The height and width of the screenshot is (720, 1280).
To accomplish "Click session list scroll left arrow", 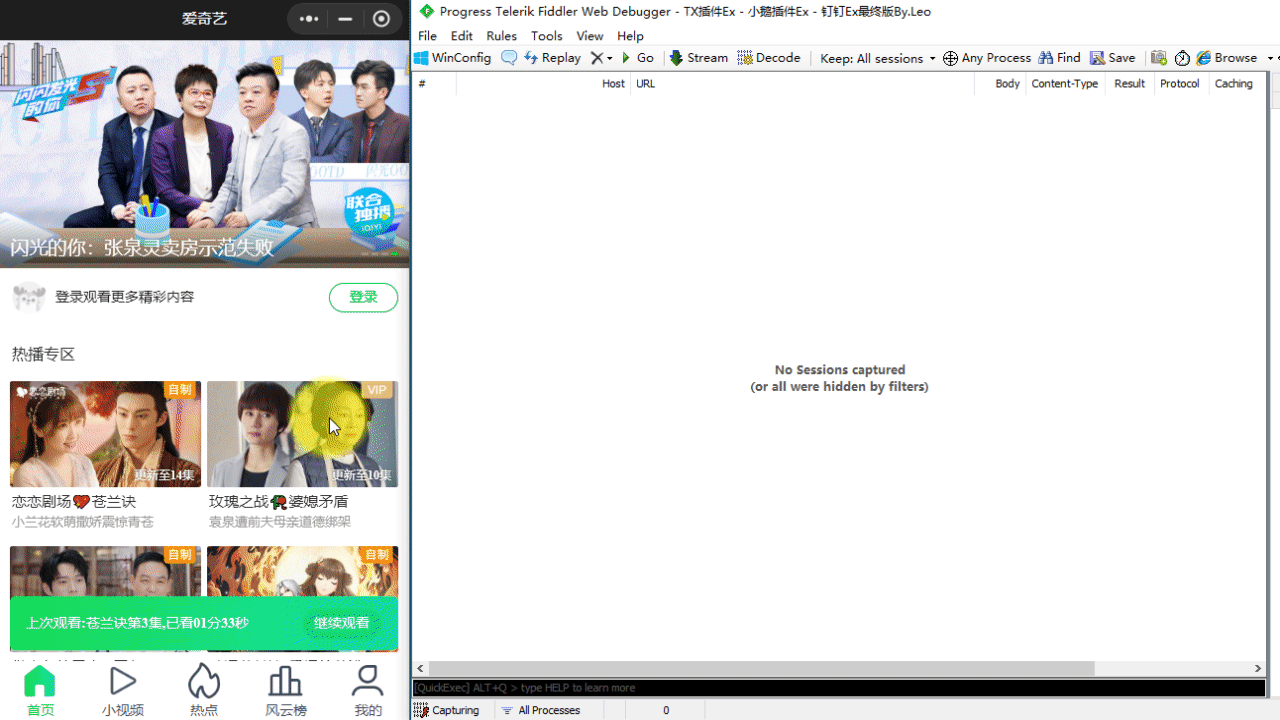I will coord(421,668).
